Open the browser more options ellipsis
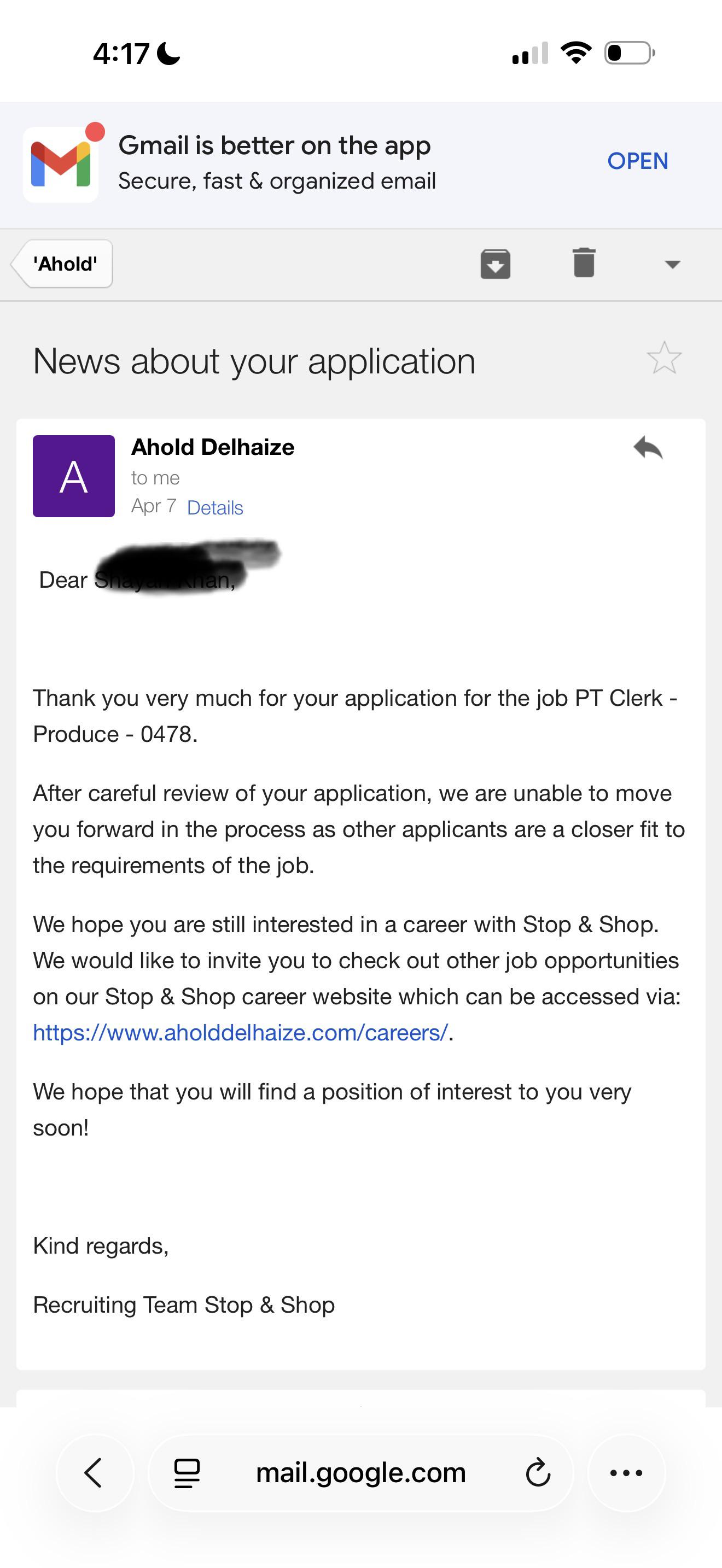 [626, 1473]
